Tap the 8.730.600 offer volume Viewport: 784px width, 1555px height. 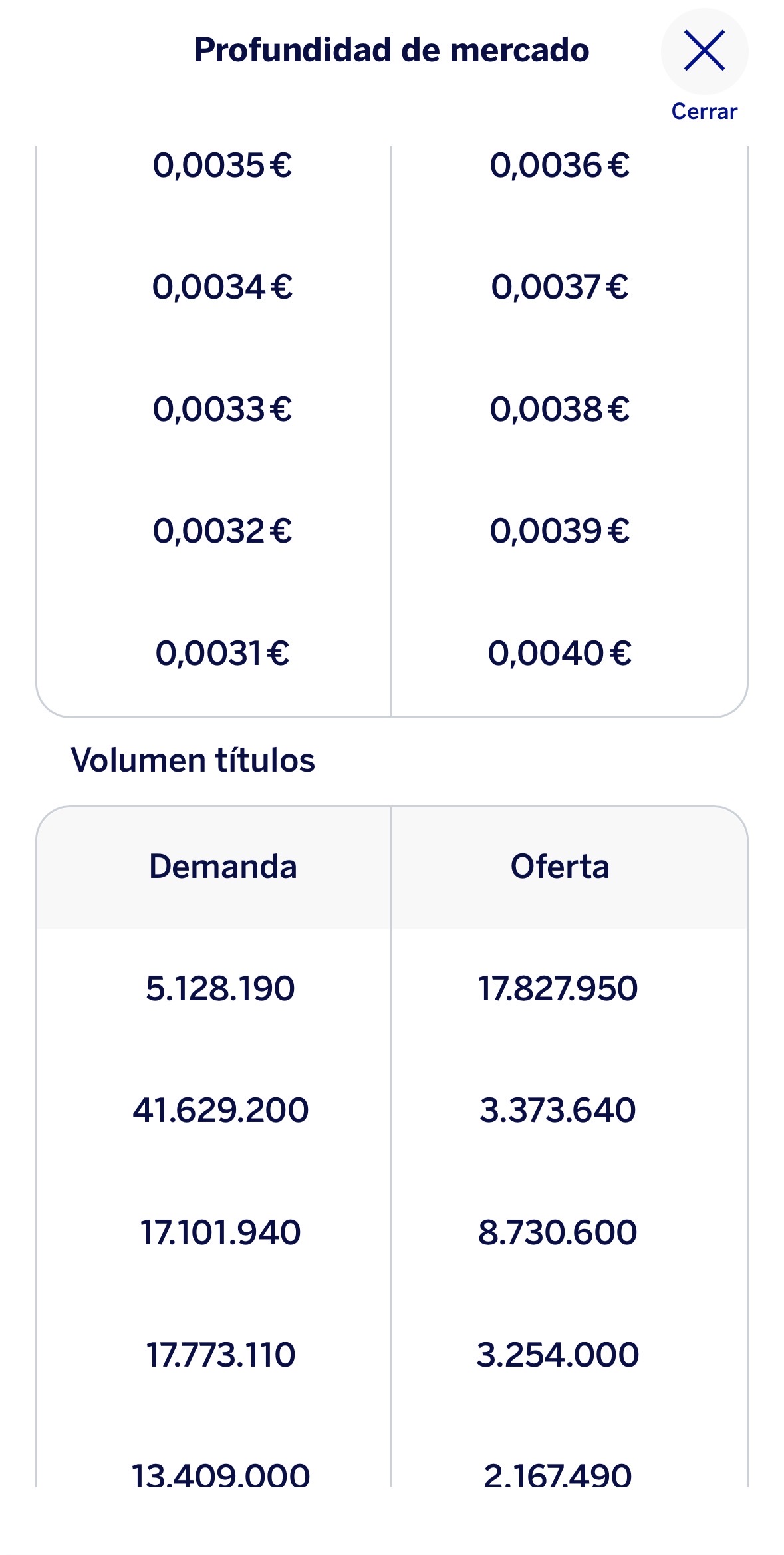coord(558,1232)
